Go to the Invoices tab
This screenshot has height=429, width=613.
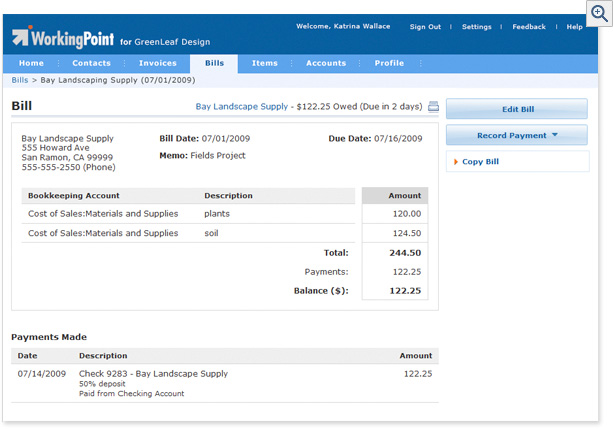click(x=158, y=63)
